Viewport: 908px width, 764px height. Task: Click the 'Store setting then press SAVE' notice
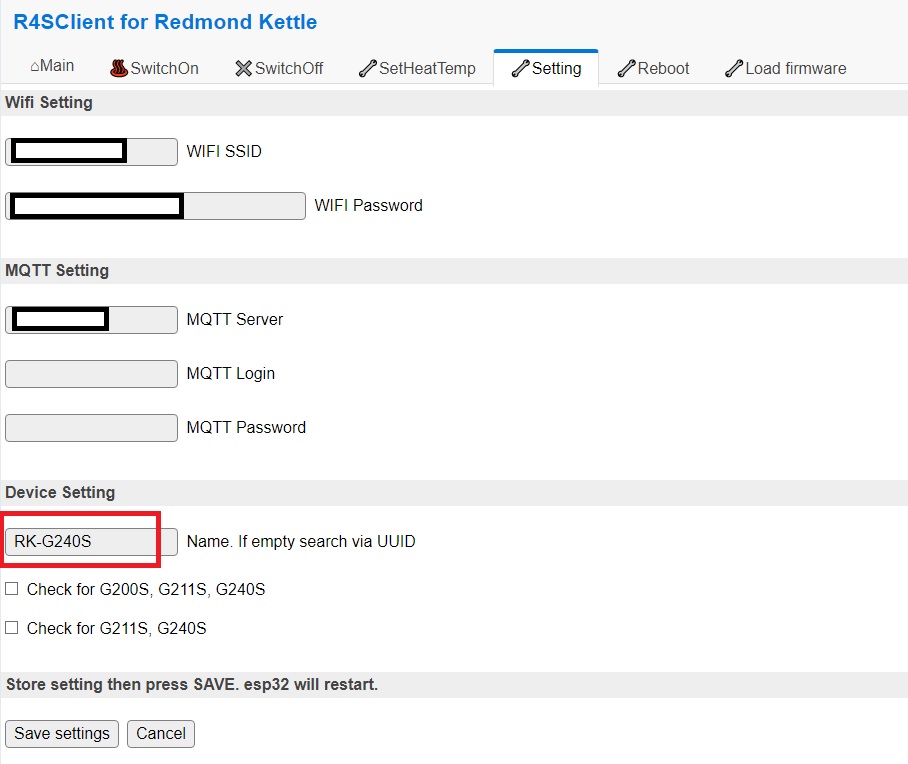[192, 685]
